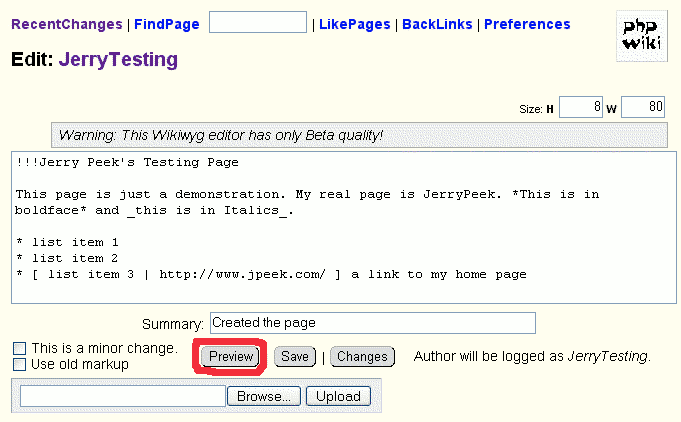Click the phpwiki logo icon
Viewport: 681px width, 422px height.
tap(640, 36)
